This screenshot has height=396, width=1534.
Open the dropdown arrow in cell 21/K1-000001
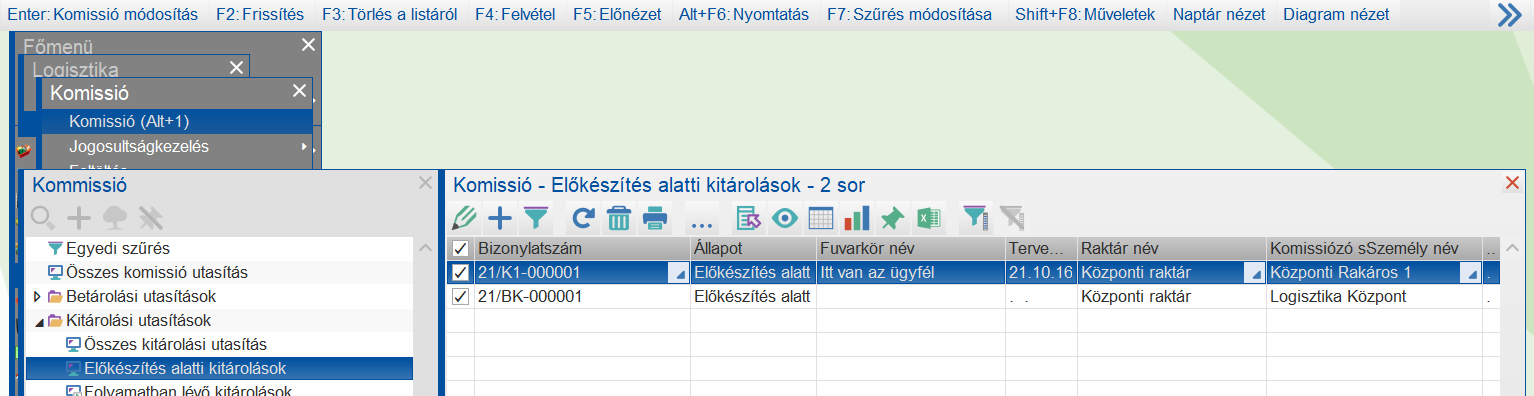(680, 273)
